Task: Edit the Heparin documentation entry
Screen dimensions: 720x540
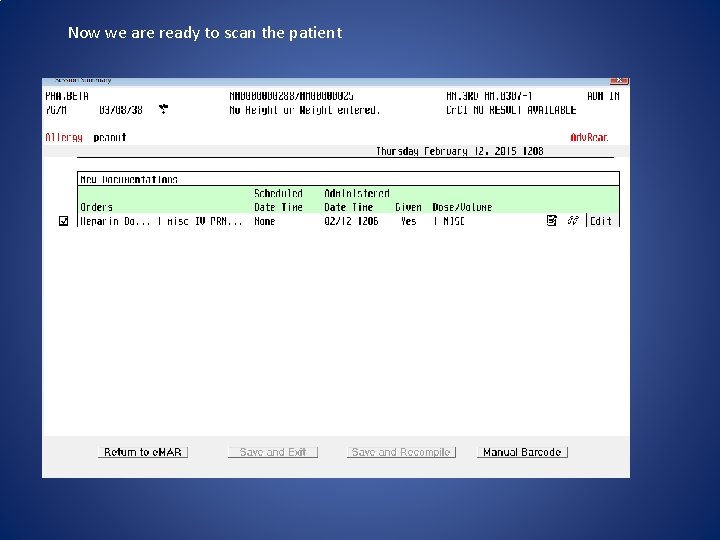Action: coord(601,221)
